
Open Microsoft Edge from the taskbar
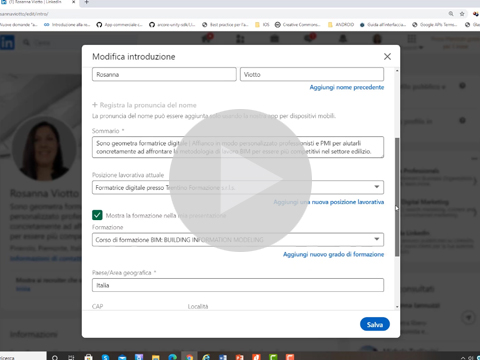[172, 357]
